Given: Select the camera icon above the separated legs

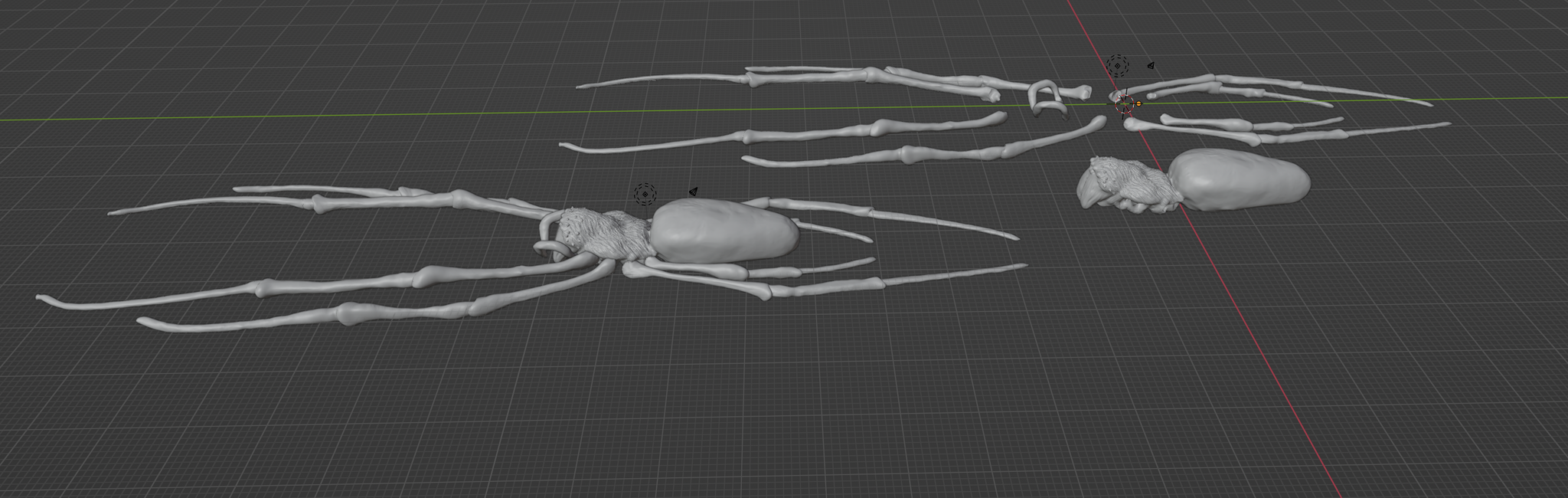Looking at the screenshot, I should point(1151,66).
